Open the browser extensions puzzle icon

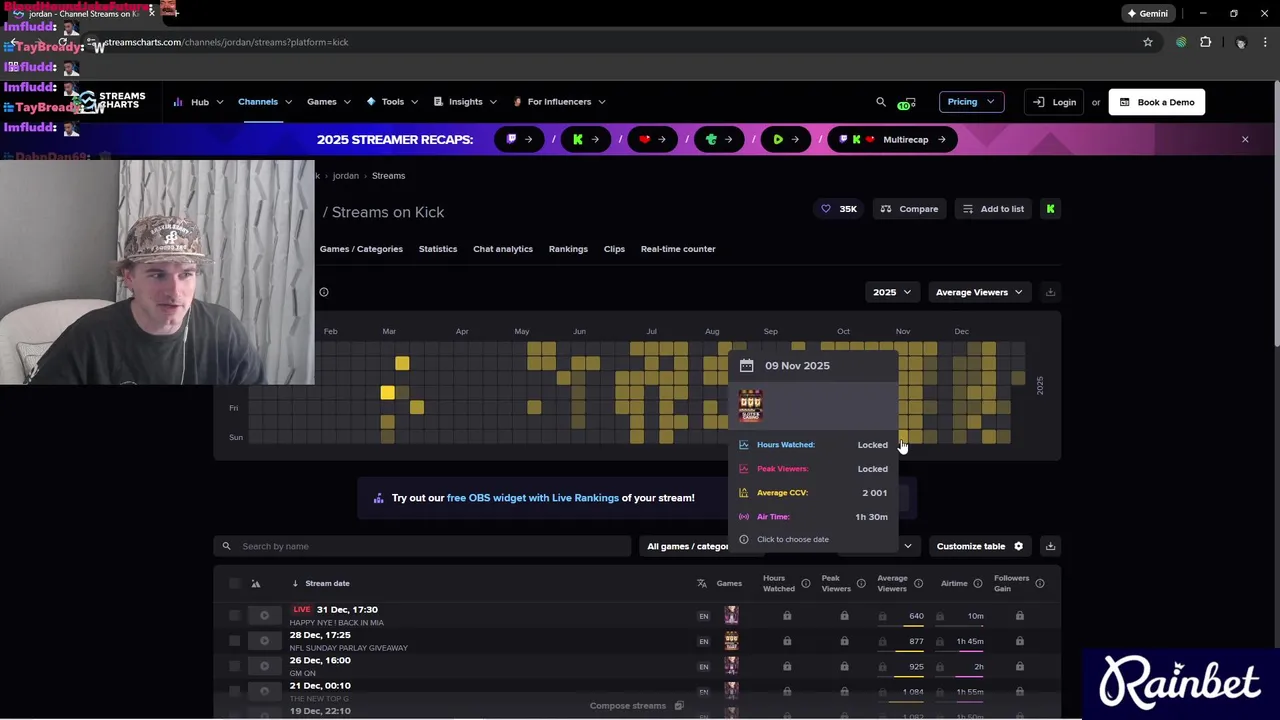click(x=1206, y=42)
